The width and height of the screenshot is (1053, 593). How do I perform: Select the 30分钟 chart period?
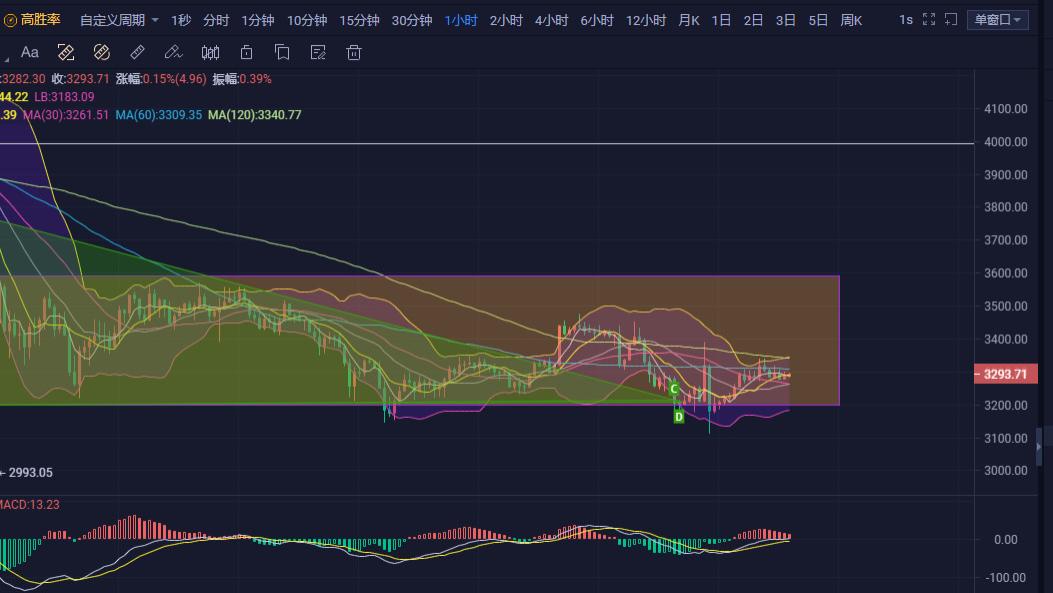(x=412, y=20)
